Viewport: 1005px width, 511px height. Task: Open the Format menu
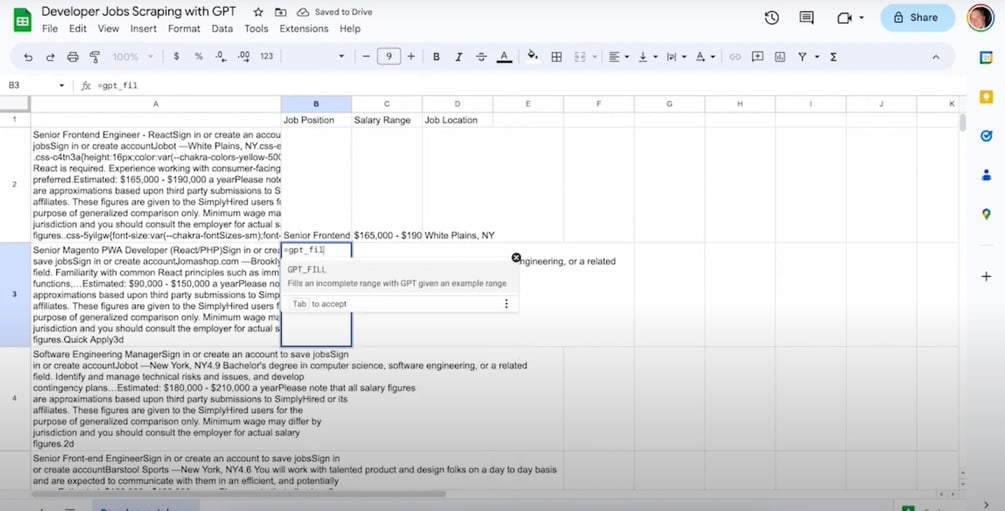tap(184, 29)
